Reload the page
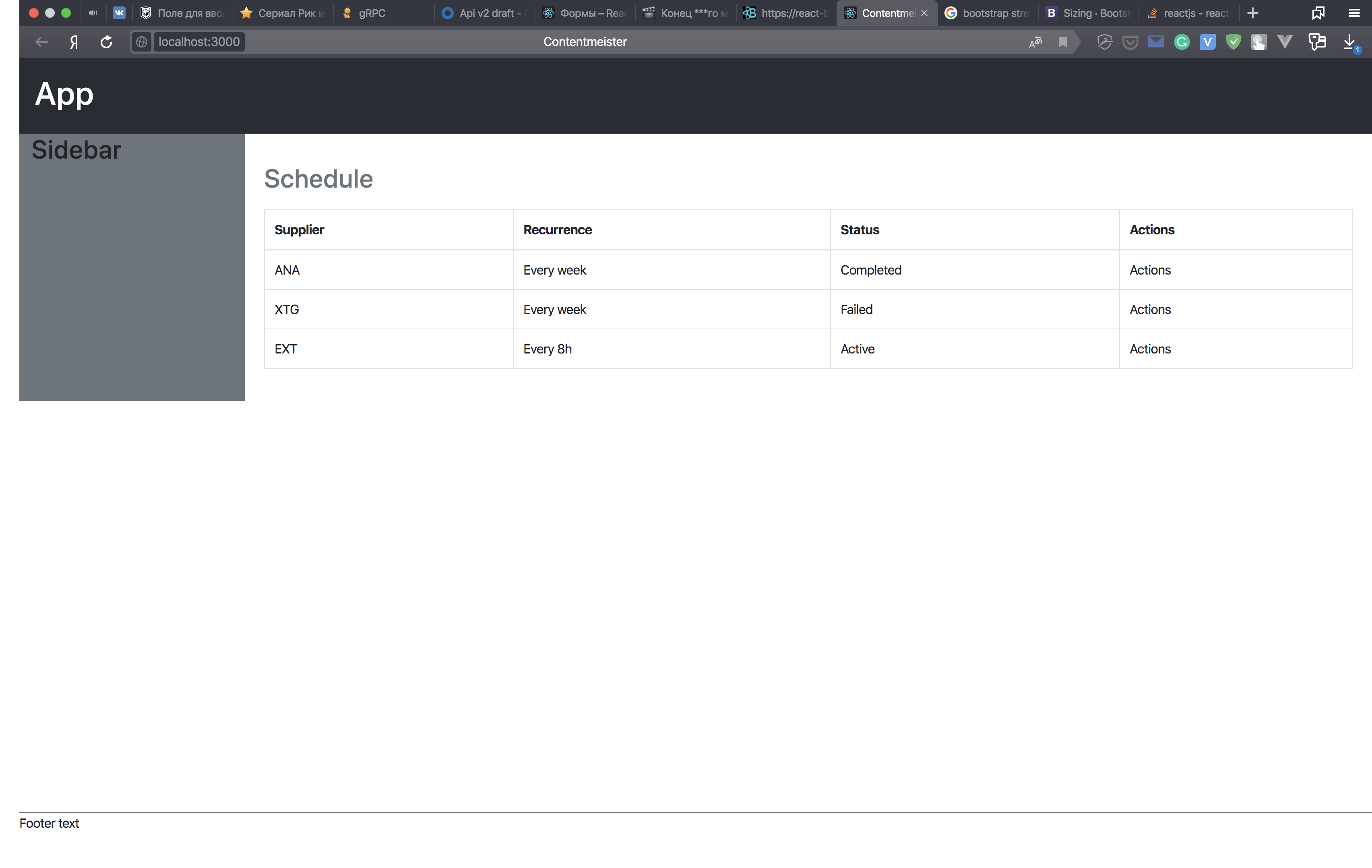1372x868 pixels. pos(106,41)
